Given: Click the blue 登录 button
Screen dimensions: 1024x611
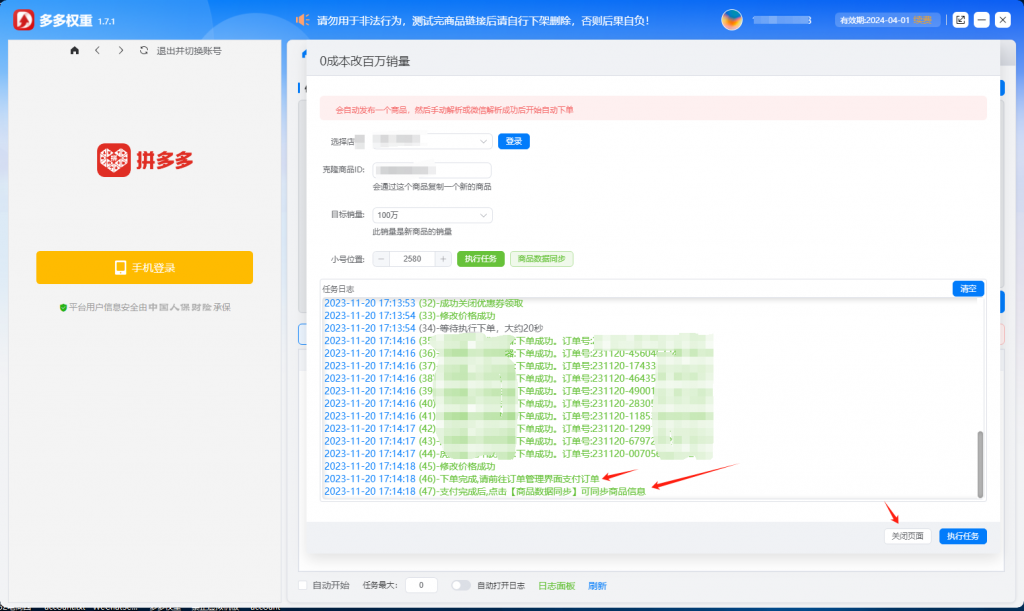Looking at the screenshot, I should [x=513, y=141].
